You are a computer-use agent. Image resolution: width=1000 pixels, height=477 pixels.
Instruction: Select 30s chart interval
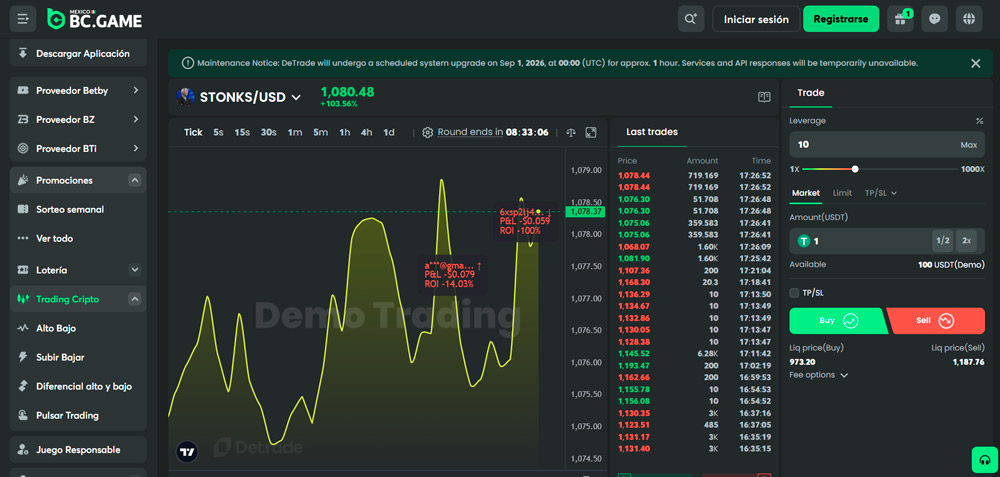268,133
